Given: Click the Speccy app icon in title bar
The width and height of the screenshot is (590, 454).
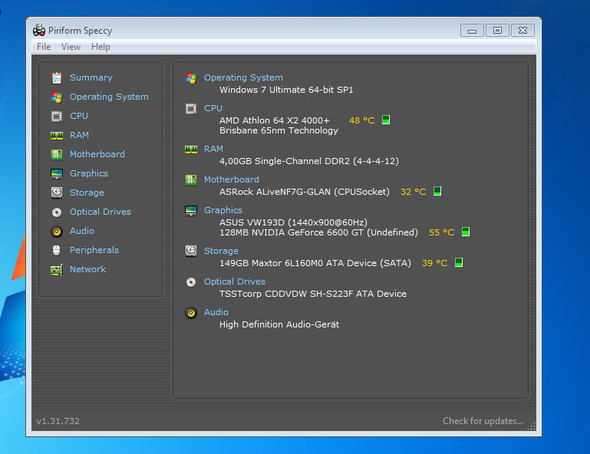Looking at the screenshot, I should point(39,30).
